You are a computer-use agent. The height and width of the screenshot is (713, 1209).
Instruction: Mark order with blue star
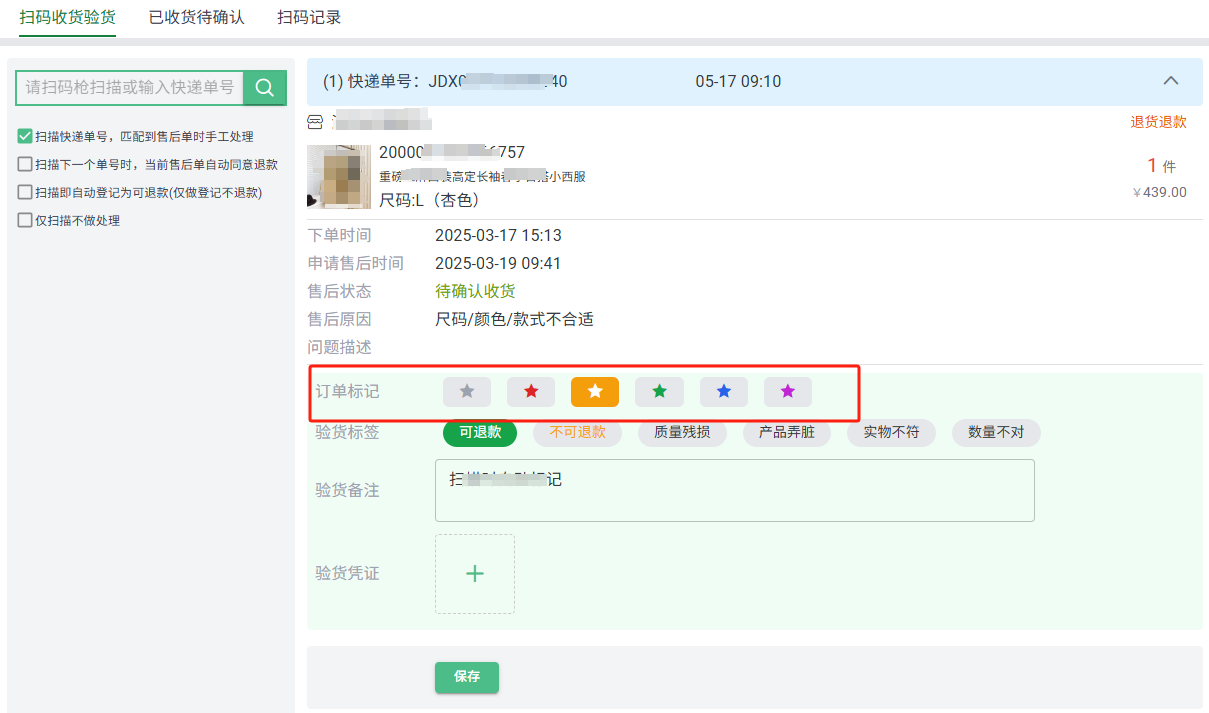[723, 392]
